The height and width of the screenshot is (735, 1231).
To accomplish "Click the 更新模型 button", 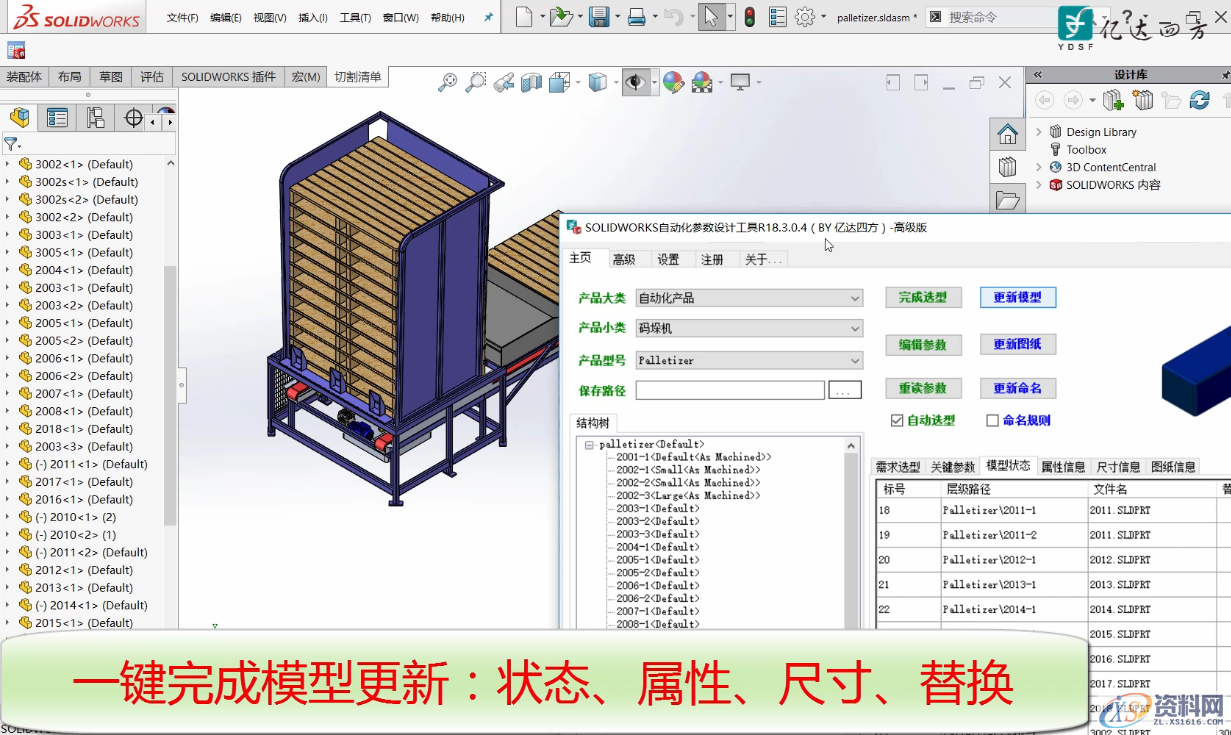I will (x=1017, y=297).
